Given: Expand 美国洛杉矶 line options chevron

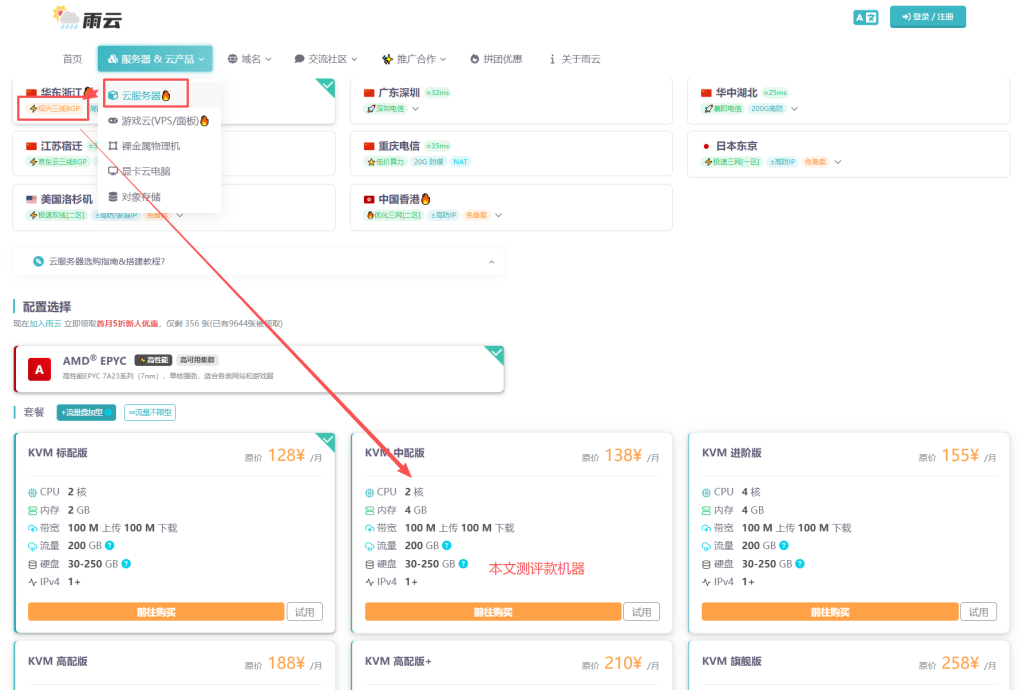Looking at the screenshot, I should coord(180,215).
